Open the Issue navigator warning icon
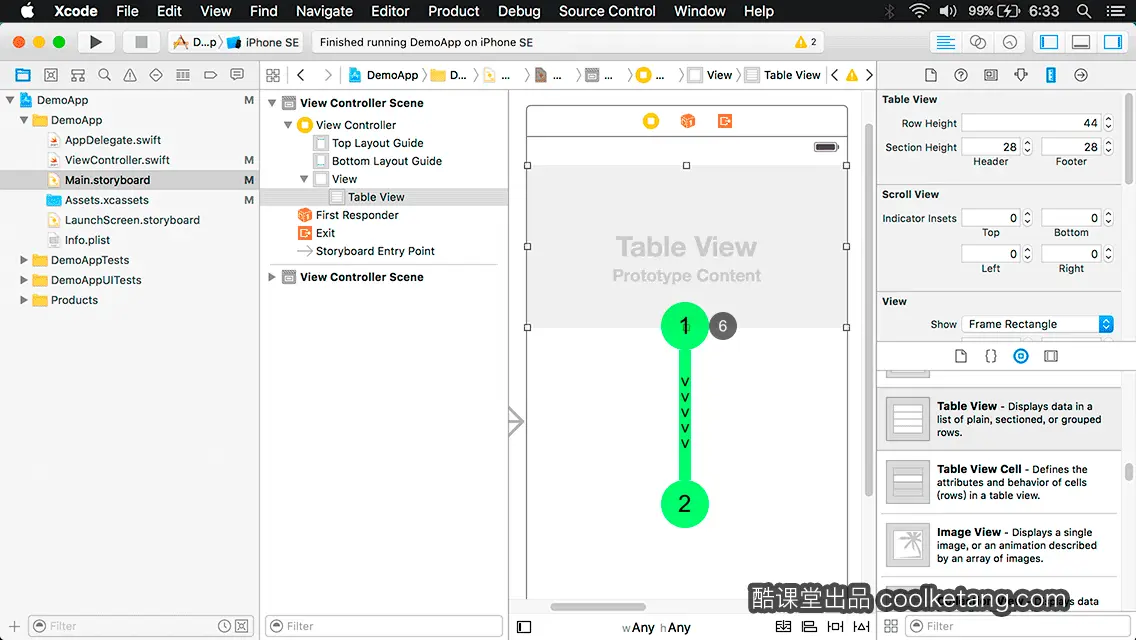This screenshot has height=640, width=1136. 130,75
